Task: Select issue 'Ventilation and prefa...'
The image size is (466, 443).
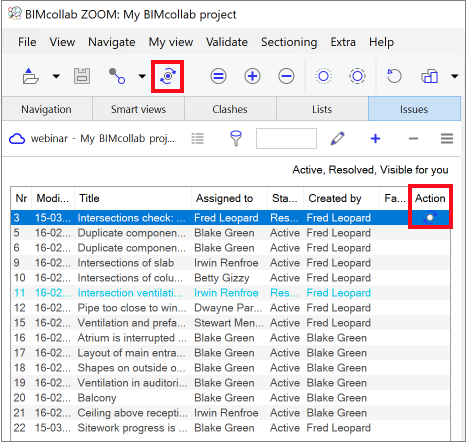Action: [230, 323]
